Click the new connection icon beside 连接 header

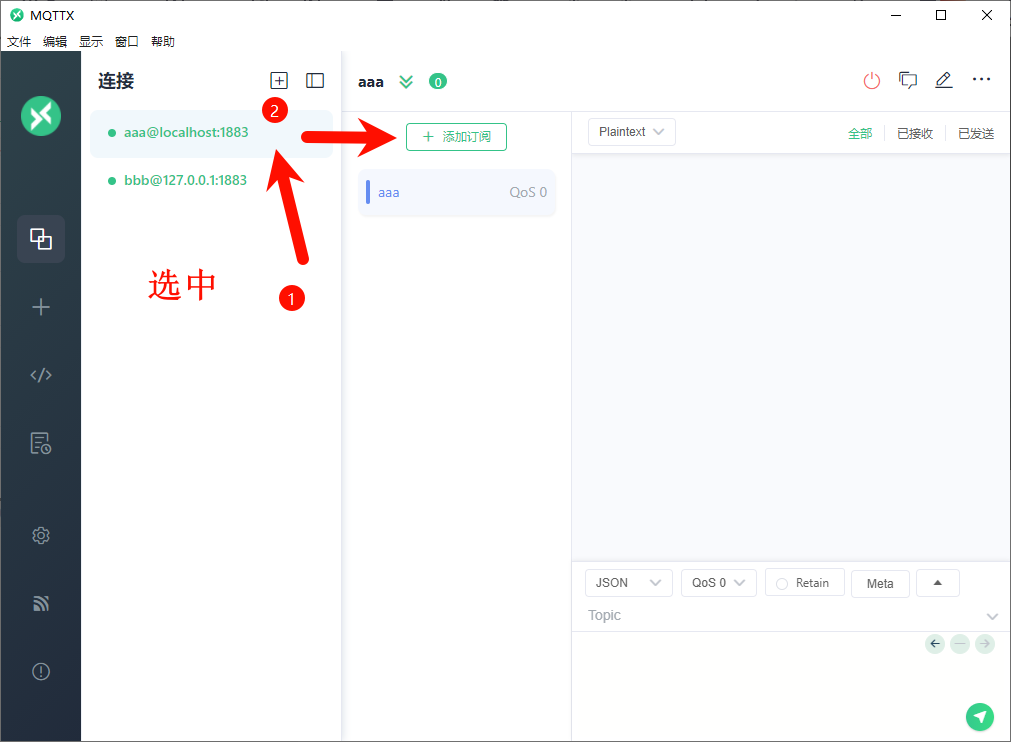coord(279,81)
